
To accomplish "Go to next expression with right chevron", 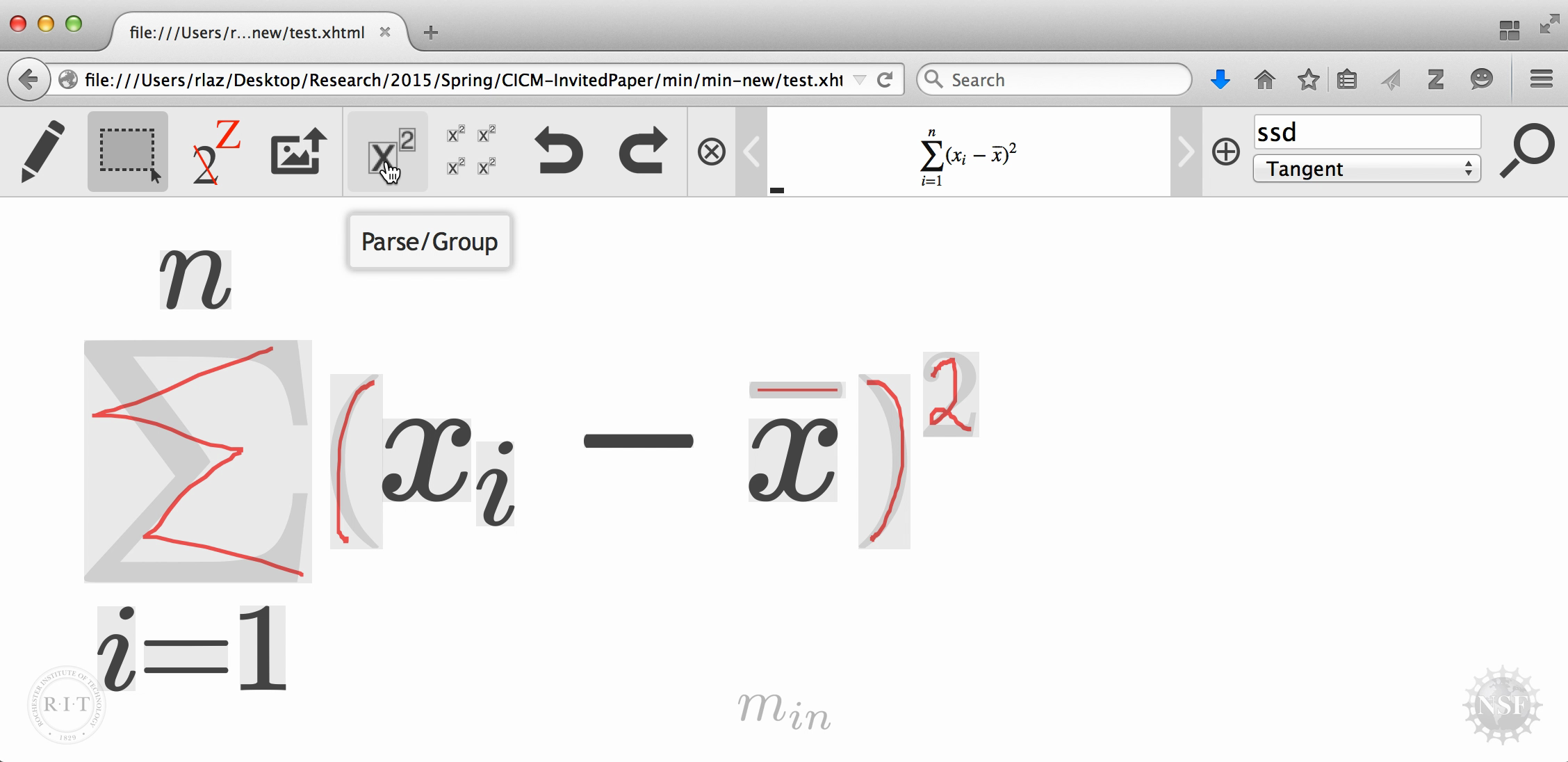I will 1186,152.
